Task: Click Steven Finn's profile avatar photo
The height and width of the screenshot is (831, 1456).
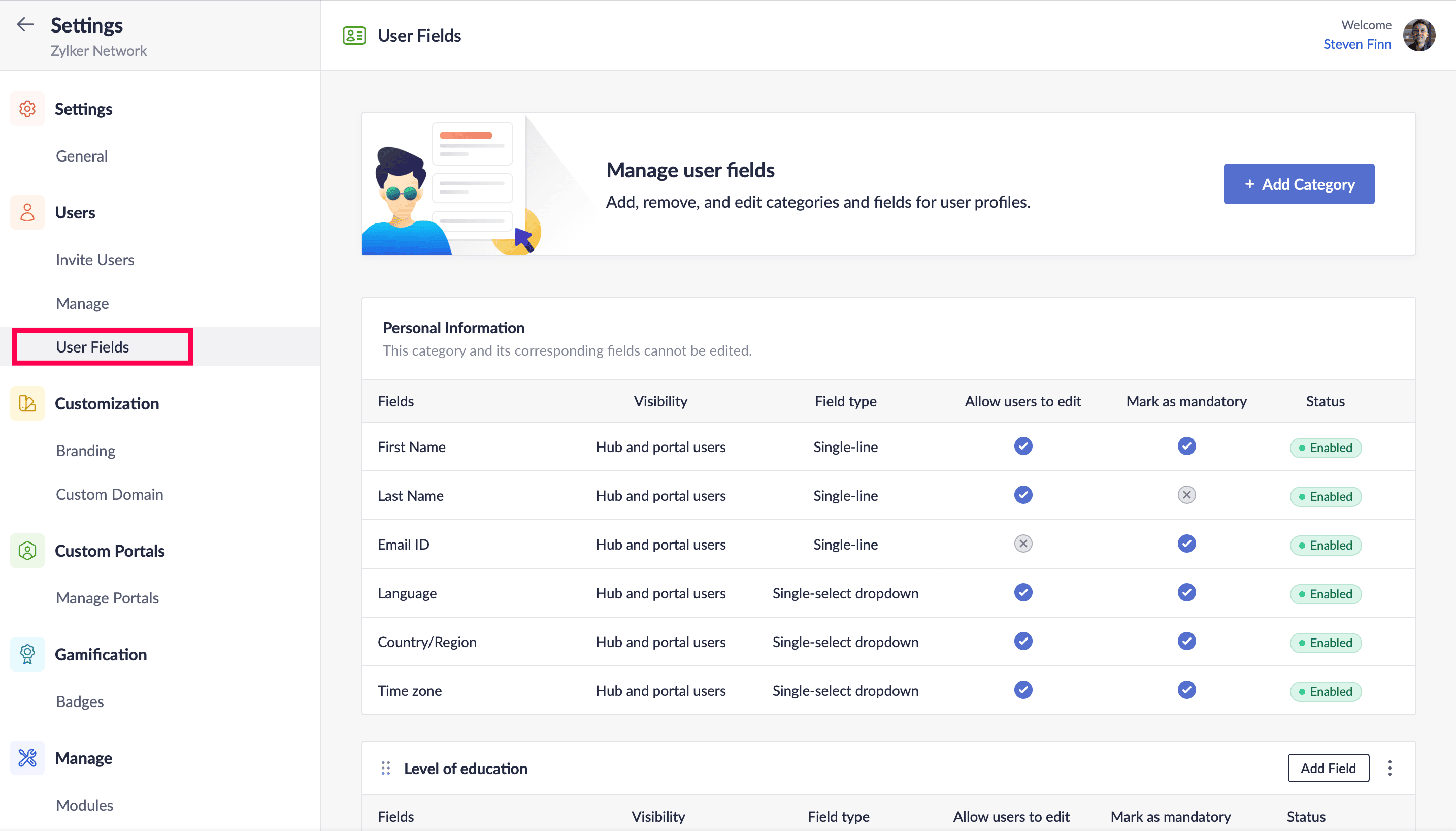Action: (1419, 35)
